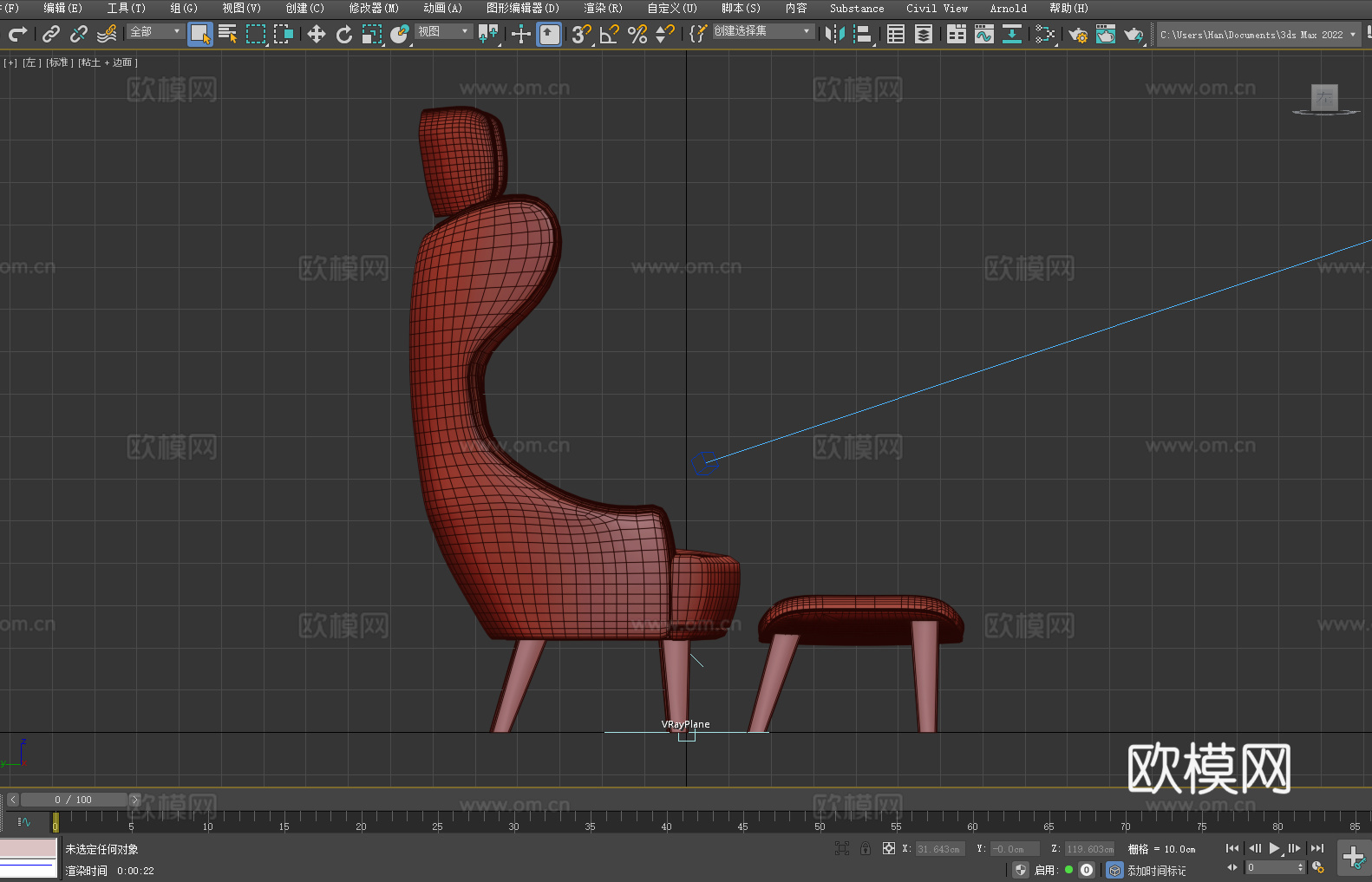Click the Isolate Selection toggle icon
This screenshot has height=882, width=1372.
[842, 848]
